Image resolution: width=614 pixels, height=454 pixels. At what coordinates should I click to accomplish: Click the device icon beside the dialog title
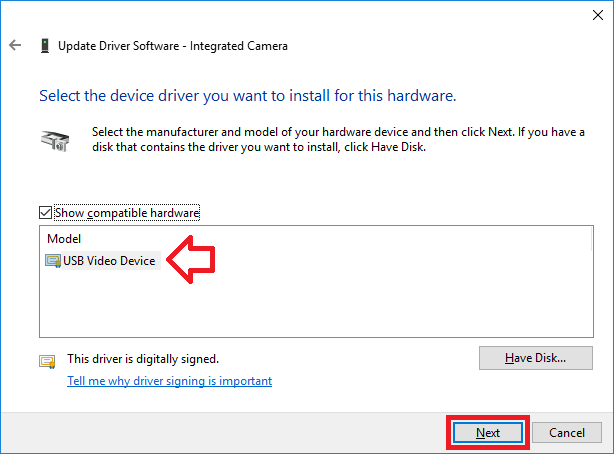[45, 46]
